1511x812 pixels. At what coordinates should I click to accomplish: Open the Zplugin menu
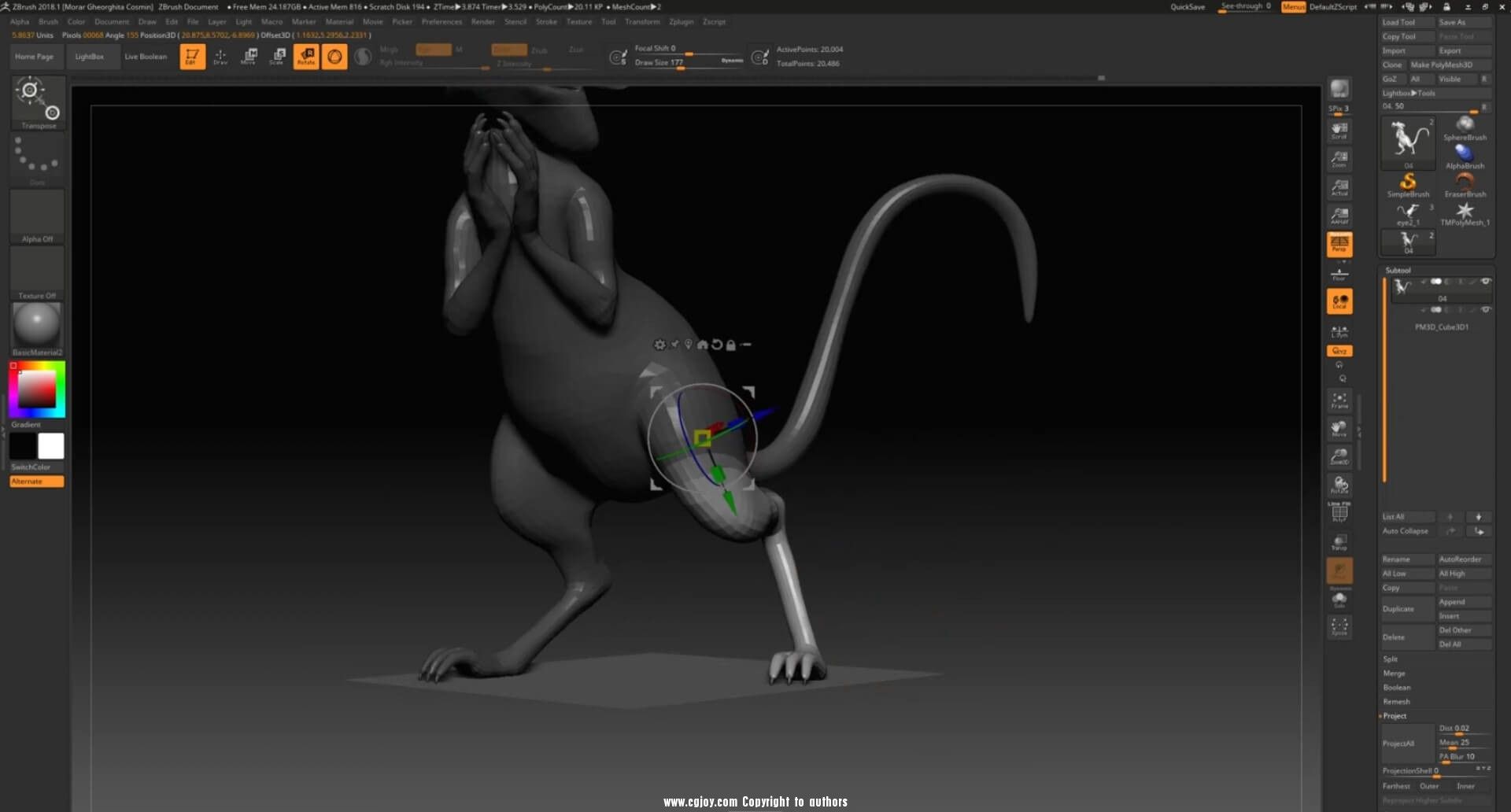tap(682, 22)
